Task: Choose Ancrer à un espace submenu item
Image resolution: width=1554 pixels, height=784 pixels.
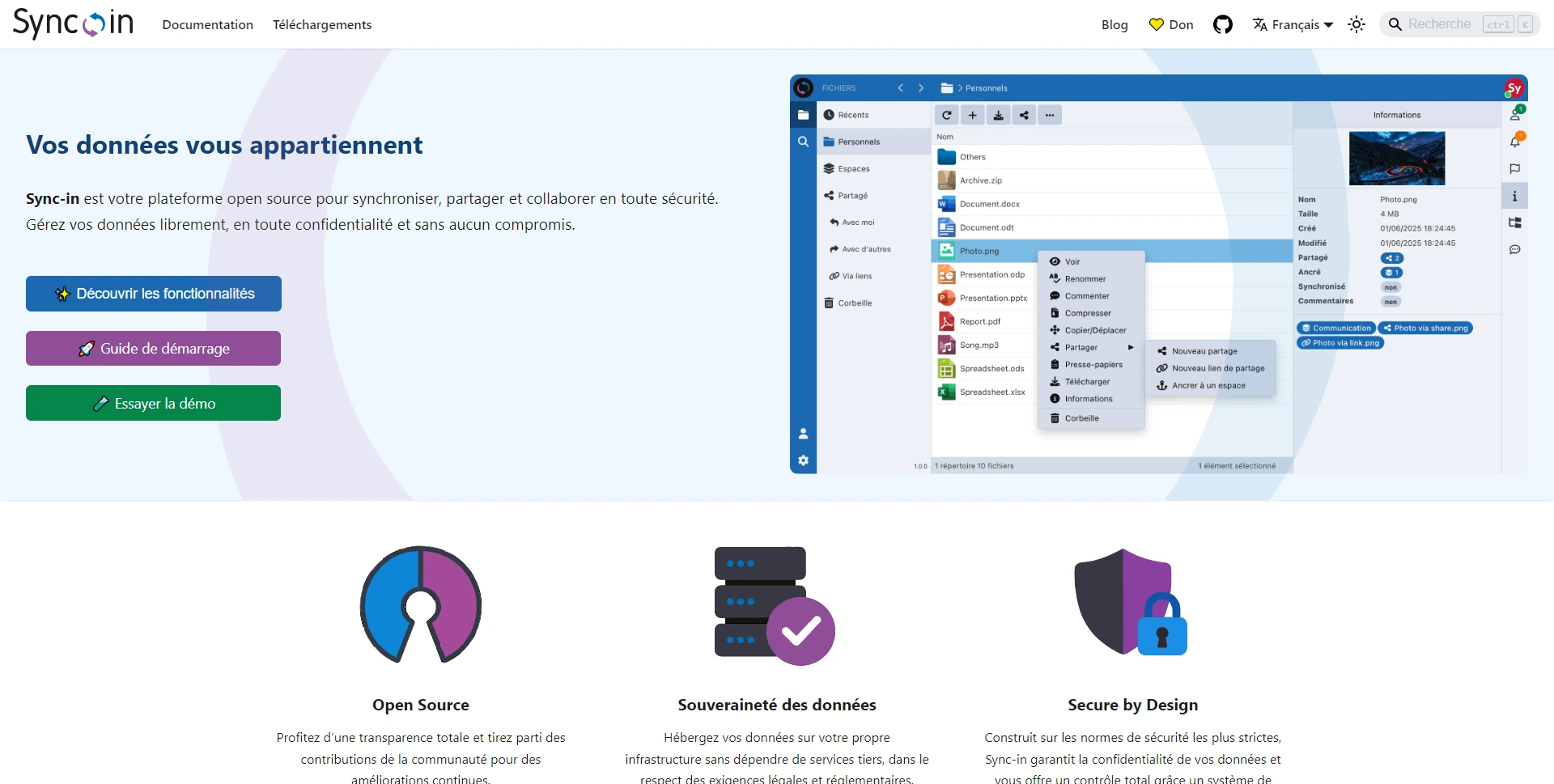Action: pyautogui.click(x=1211, y=385)
